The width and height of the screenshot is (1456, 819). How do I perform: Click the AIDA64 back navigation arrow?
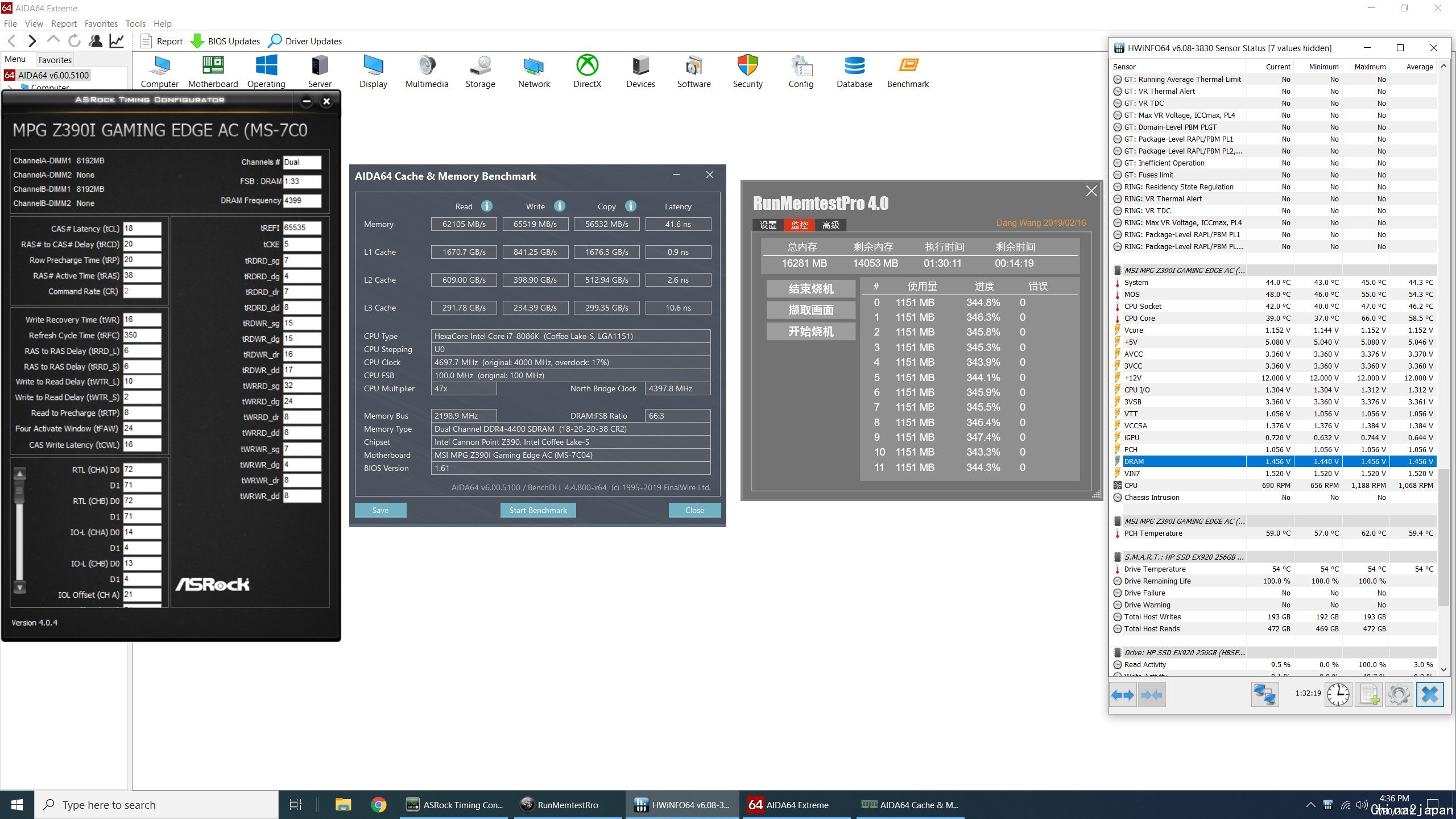[12, 41]
